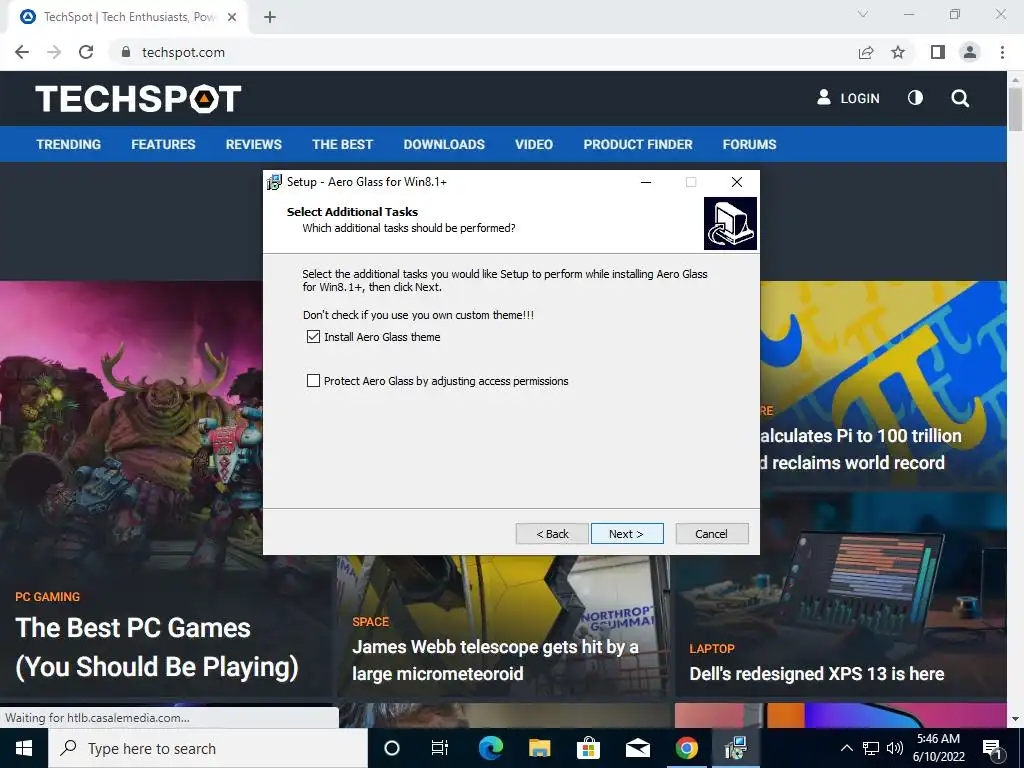The image size is (1024, 768).
Task: Select the TechSpot browser tab
Action: tap(127, 17)
